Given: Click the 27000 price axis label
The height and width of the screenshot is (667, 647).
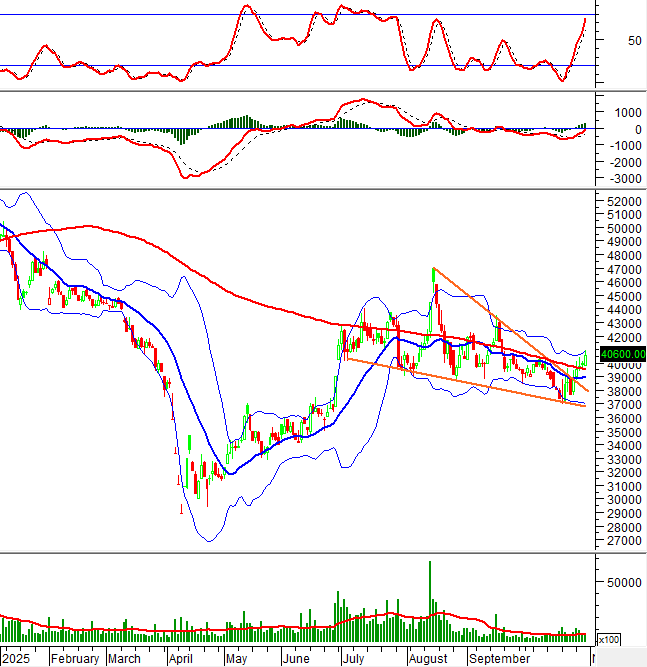Looking at the screenshot, I should coord(621,541).
